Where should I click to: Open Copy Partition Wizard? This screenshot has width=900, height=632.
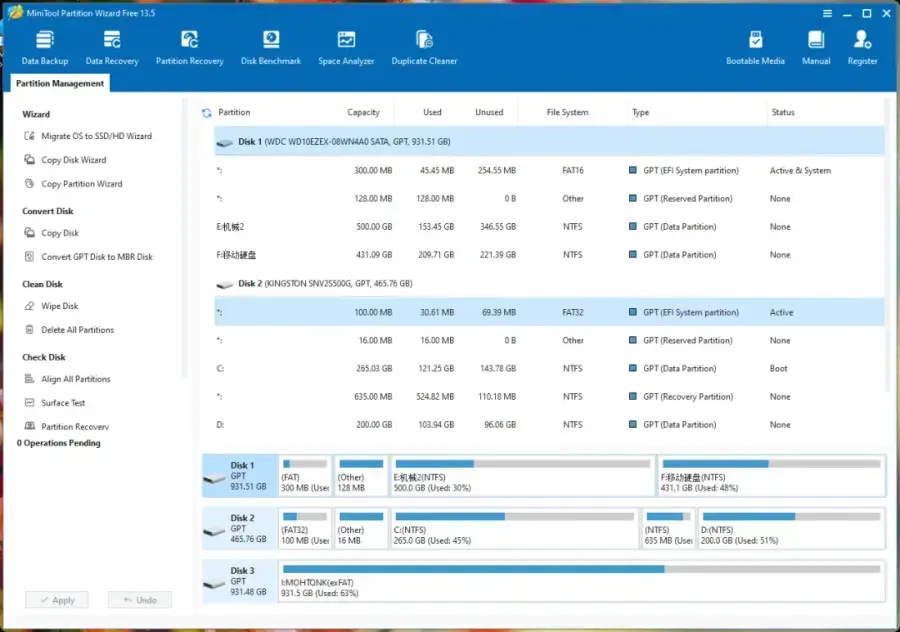[x=73, y=184]
